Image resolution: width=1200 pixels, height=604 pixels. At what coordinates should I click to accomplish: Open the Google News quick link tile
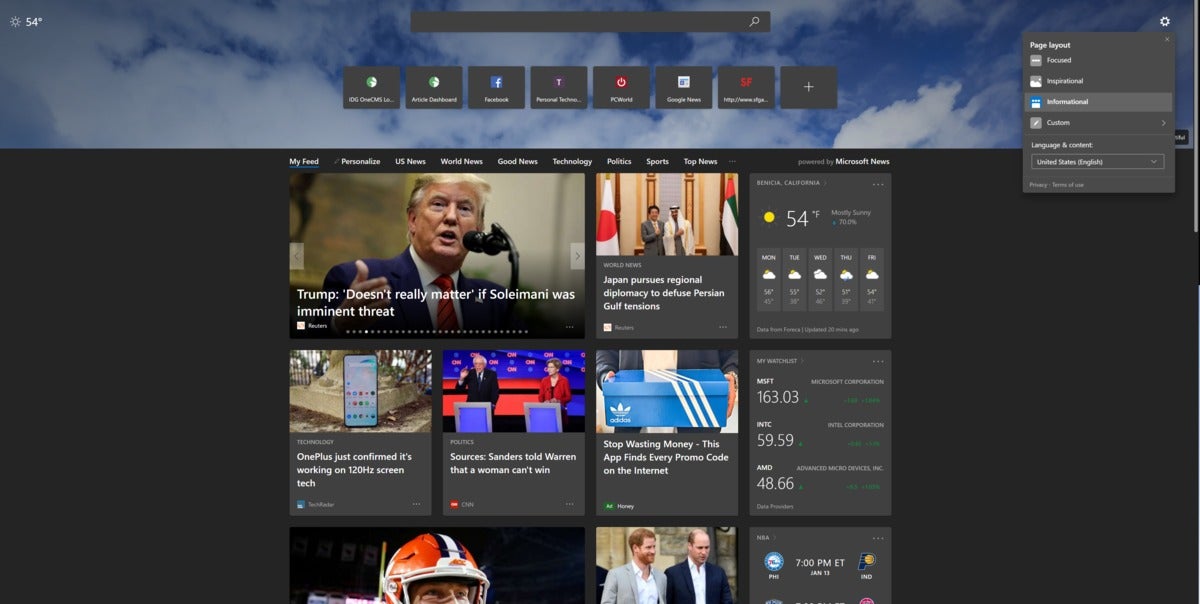[684, 87]
